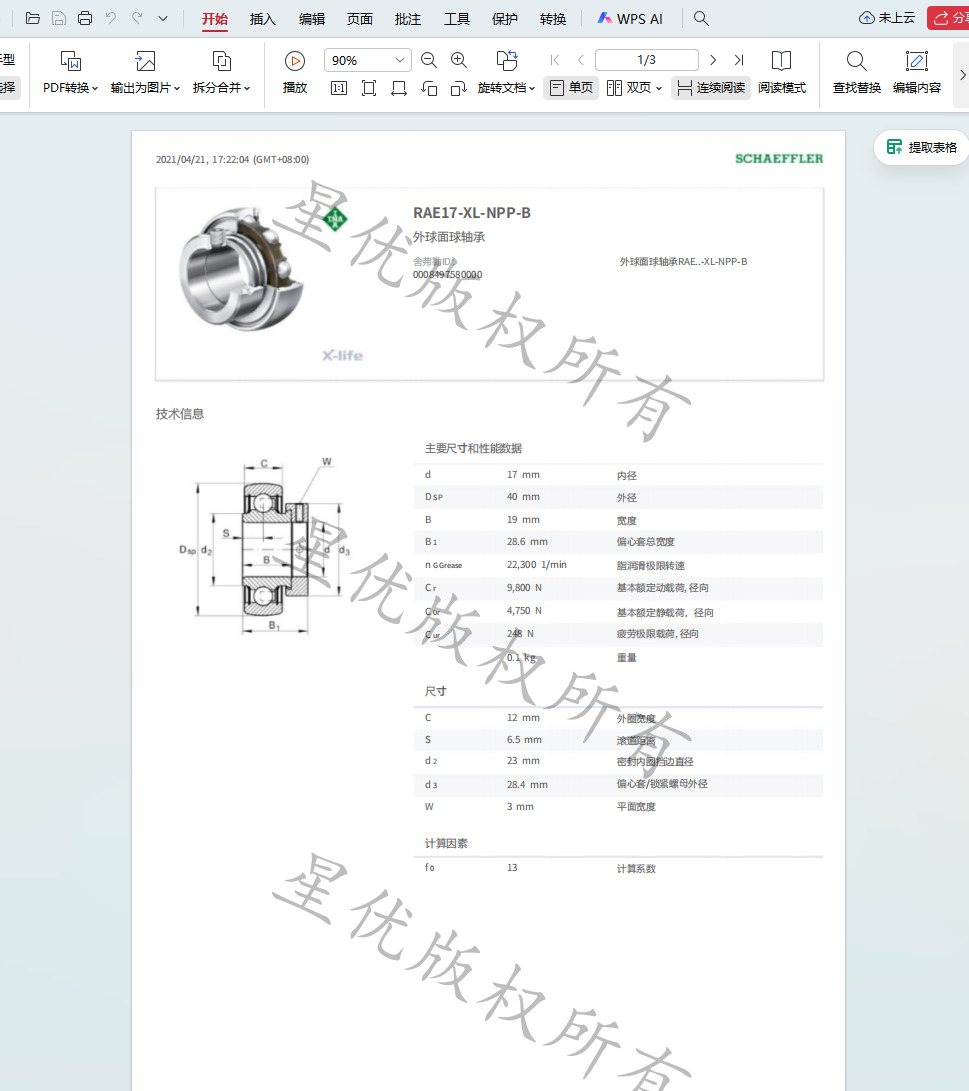The width and height of the screenshot is (969, 1091).
Task: Open 查找替换 find and replace
Action: 857,73
